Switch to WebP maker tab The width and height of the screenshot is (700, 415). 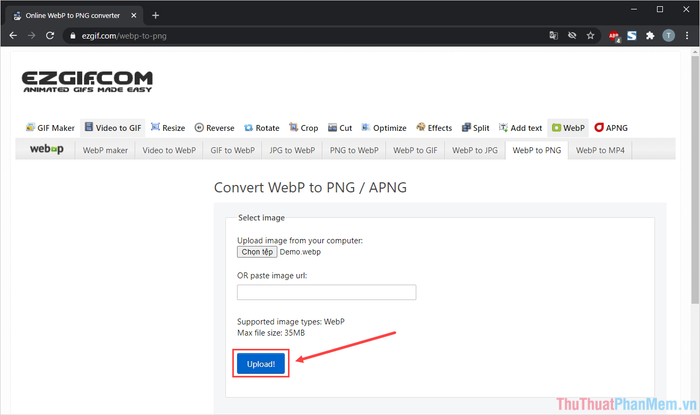click(x=105, y=150)
